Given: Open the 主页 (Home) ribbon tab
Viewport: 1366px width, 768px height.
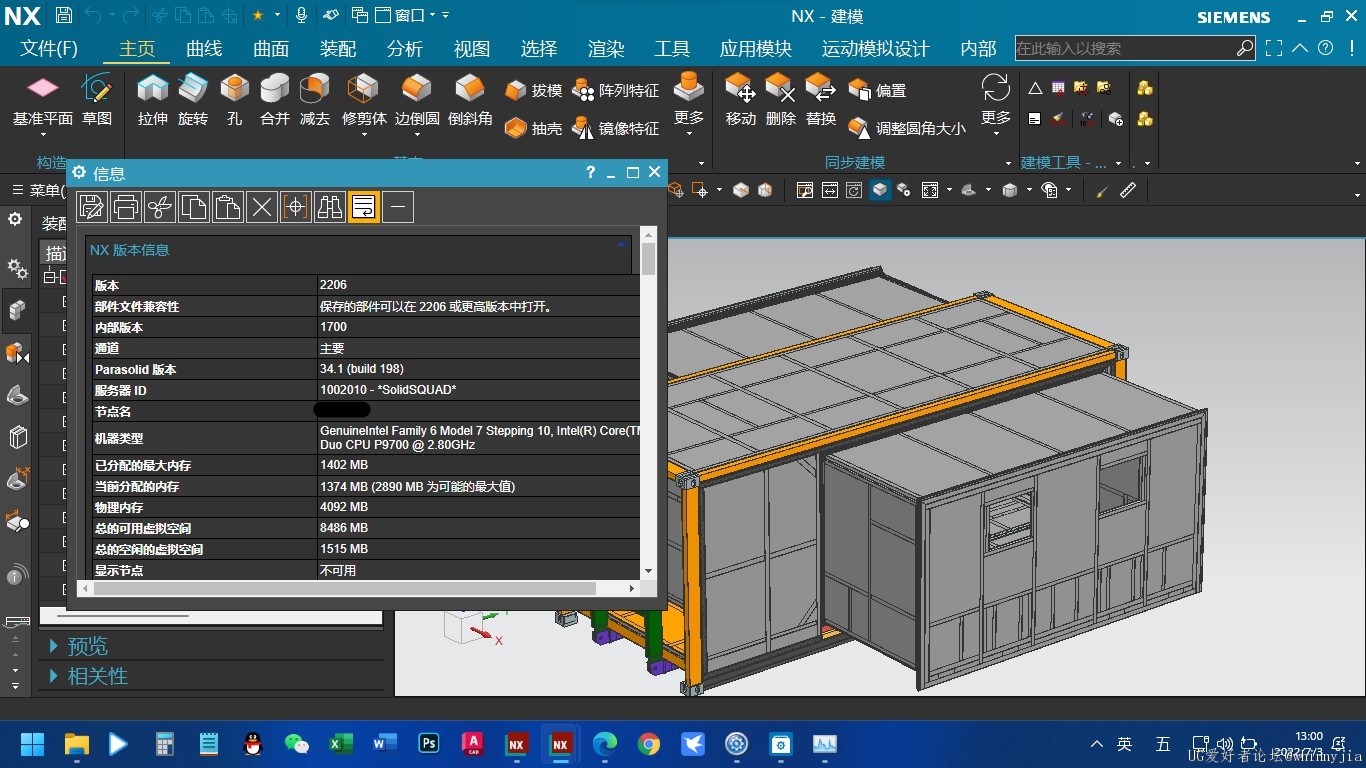Looking at the screenshot, I should (x=137, y=48).
